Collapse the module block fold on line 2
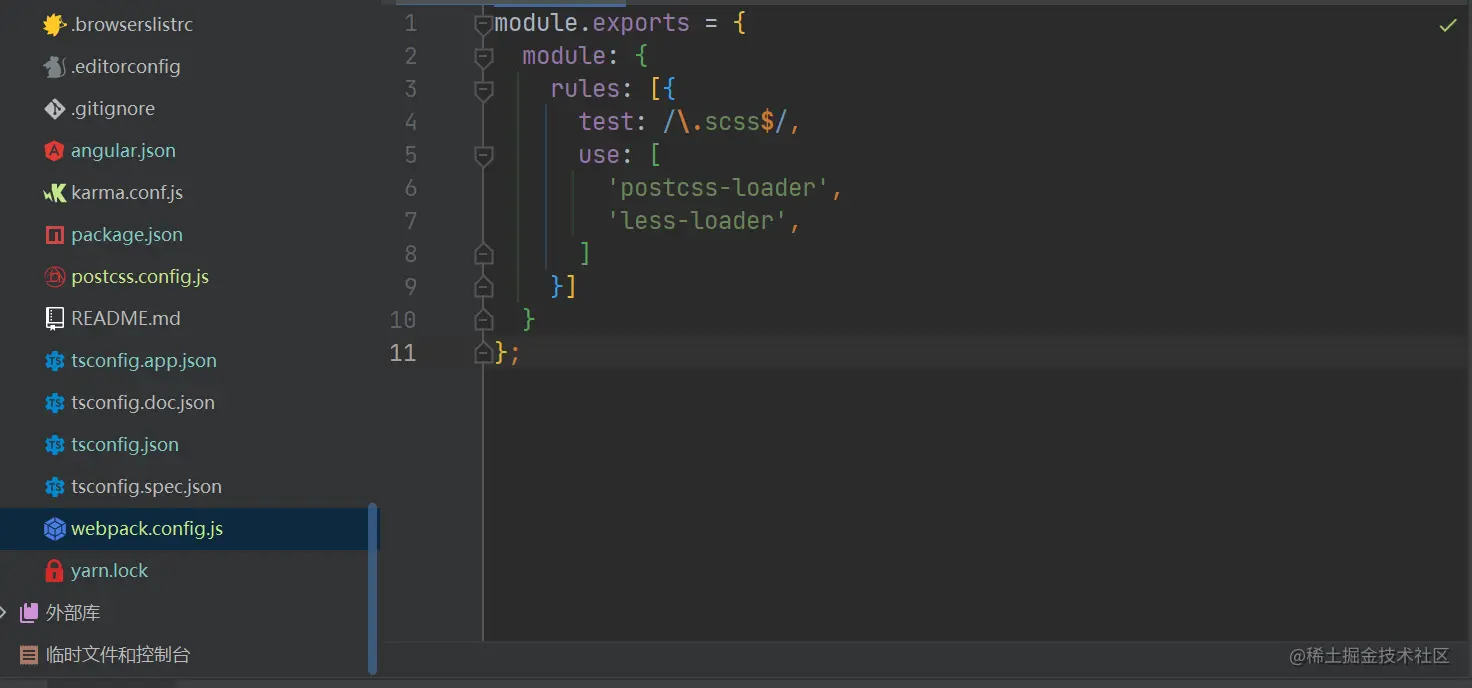Viewport: 1472px width, 688px height. tap(484, 58)
